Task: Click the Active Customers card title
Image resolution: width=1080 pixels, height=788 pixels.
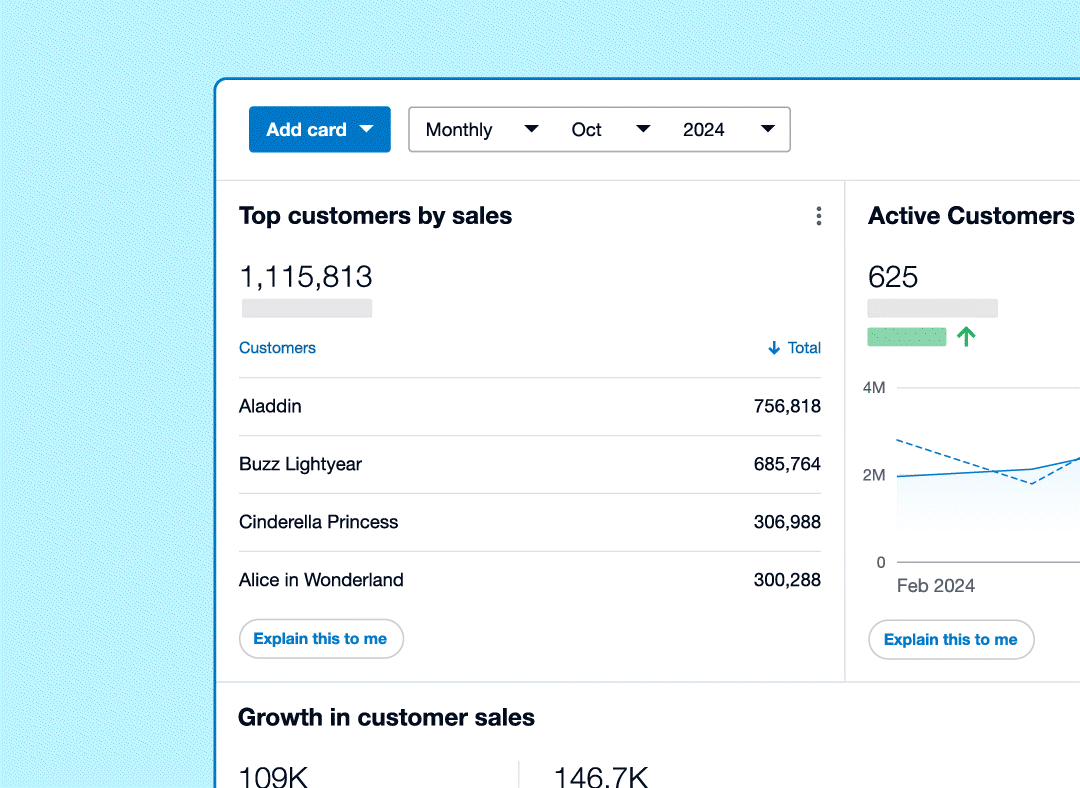Action: (970, 216)
